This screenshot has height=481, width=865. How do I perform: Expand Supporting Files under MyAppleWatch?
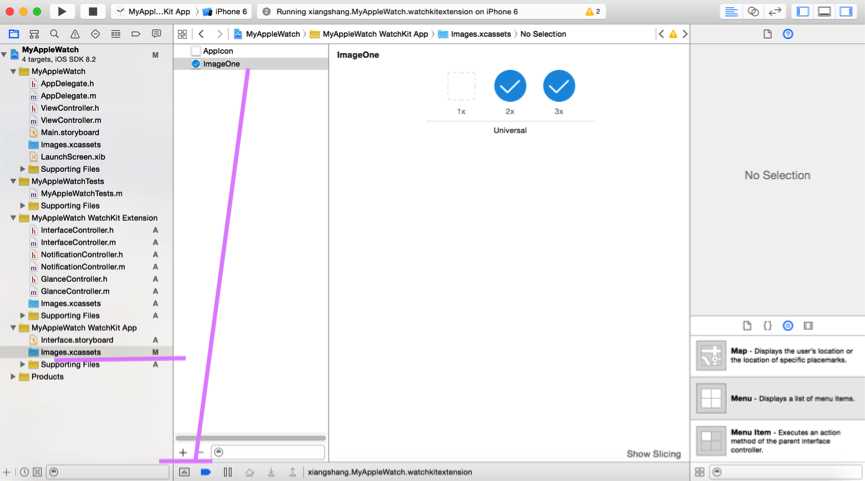click(x=23, y=169)
